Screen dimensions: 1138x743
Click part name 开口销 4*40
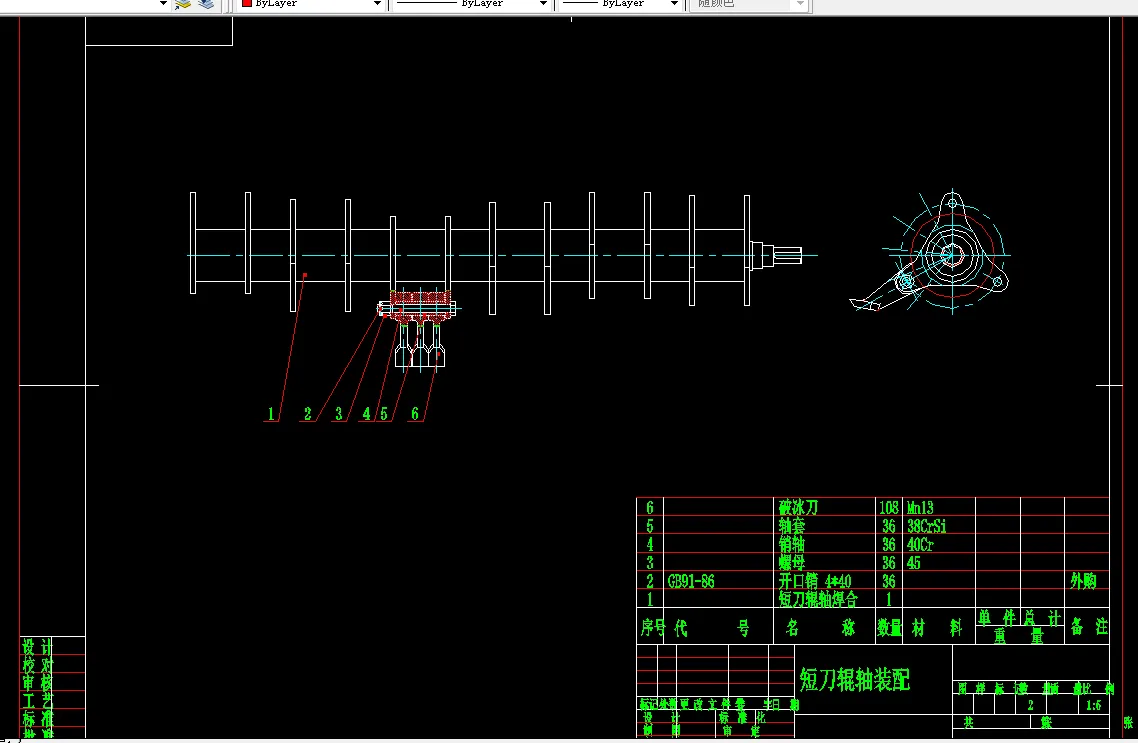815,581
